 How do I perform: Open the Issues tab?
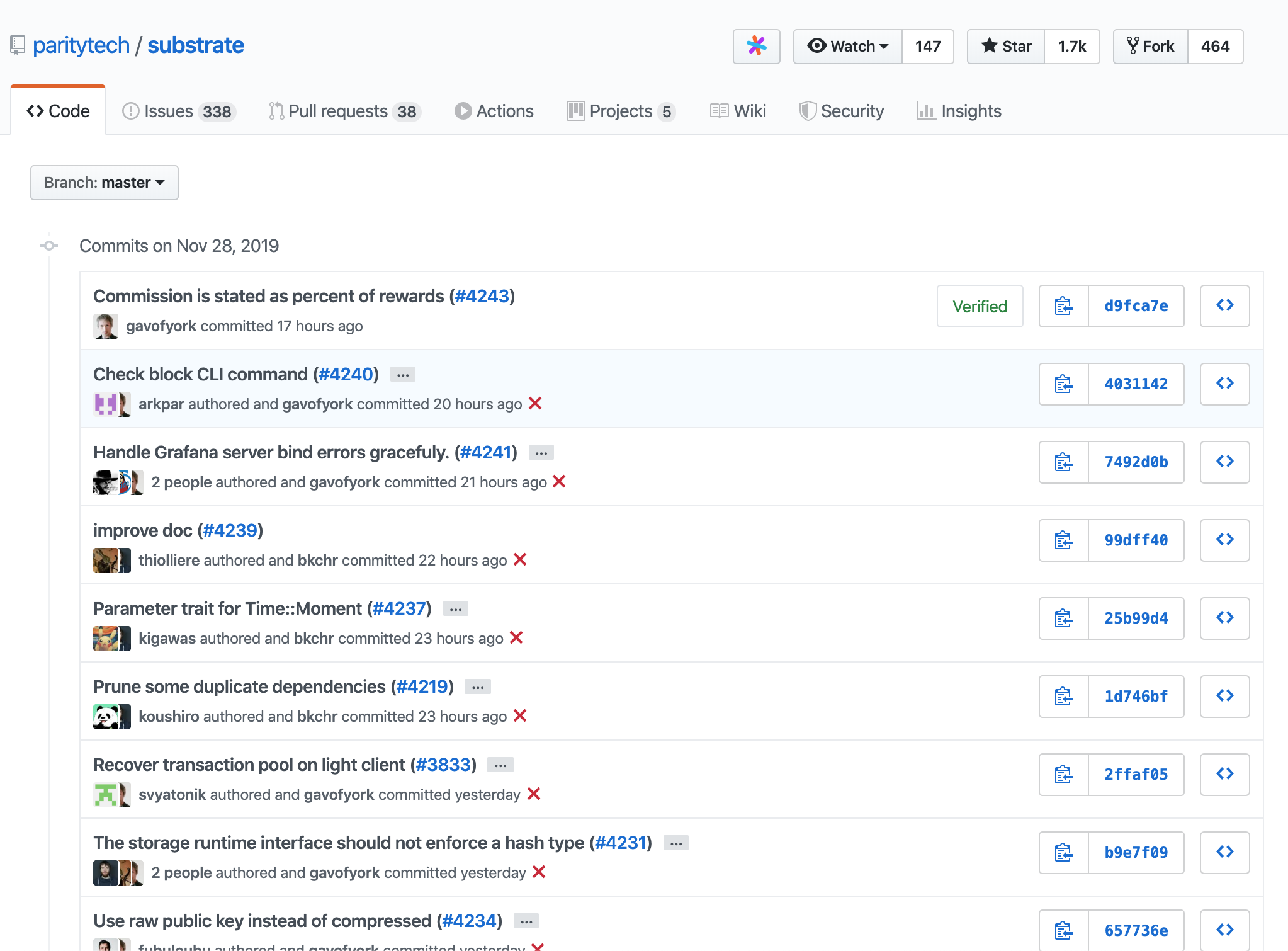coord(179,111)
